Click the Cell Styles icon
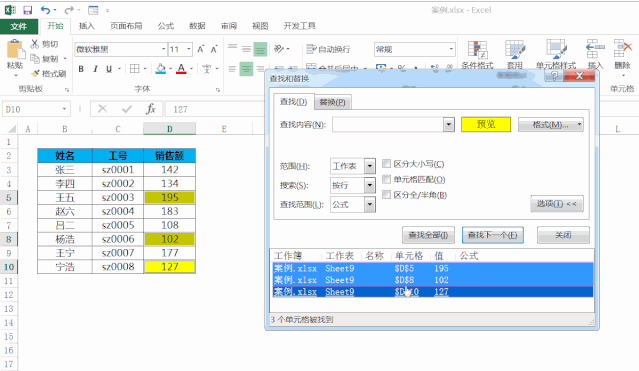 point(556,50)
